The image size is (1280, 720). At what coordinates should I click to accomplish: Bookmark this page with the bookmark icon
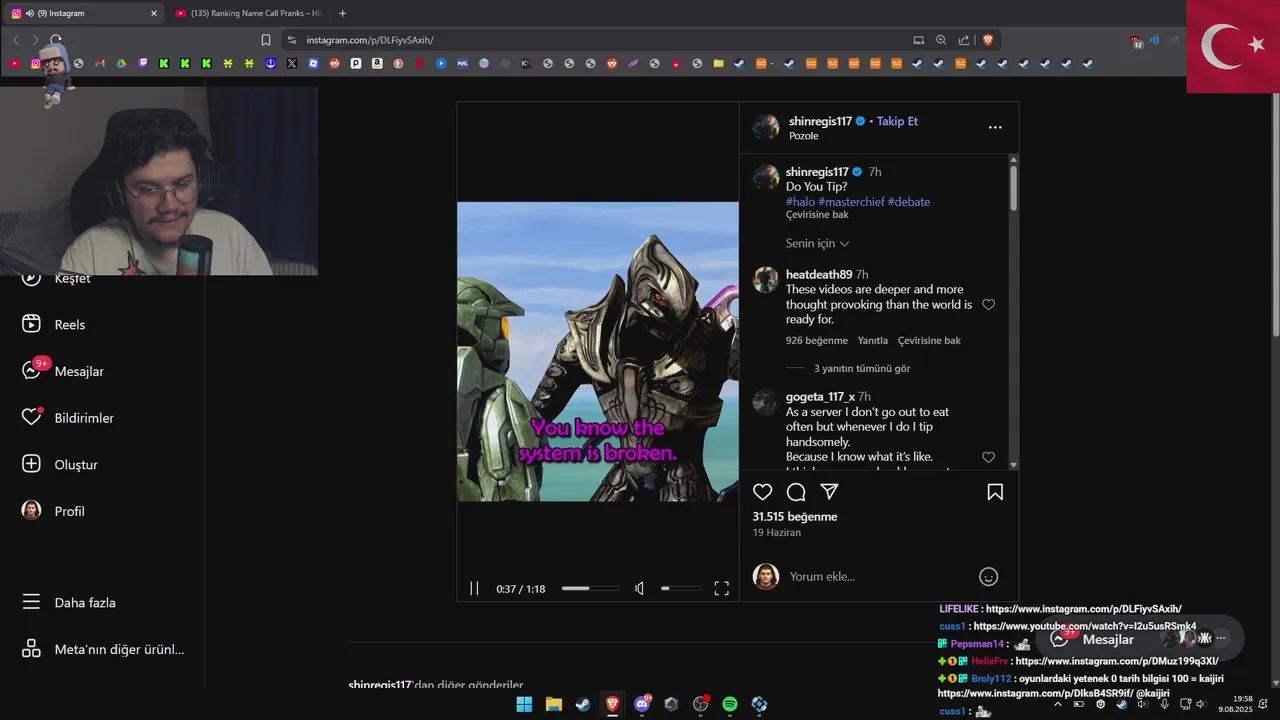click(x=266, y=40)
